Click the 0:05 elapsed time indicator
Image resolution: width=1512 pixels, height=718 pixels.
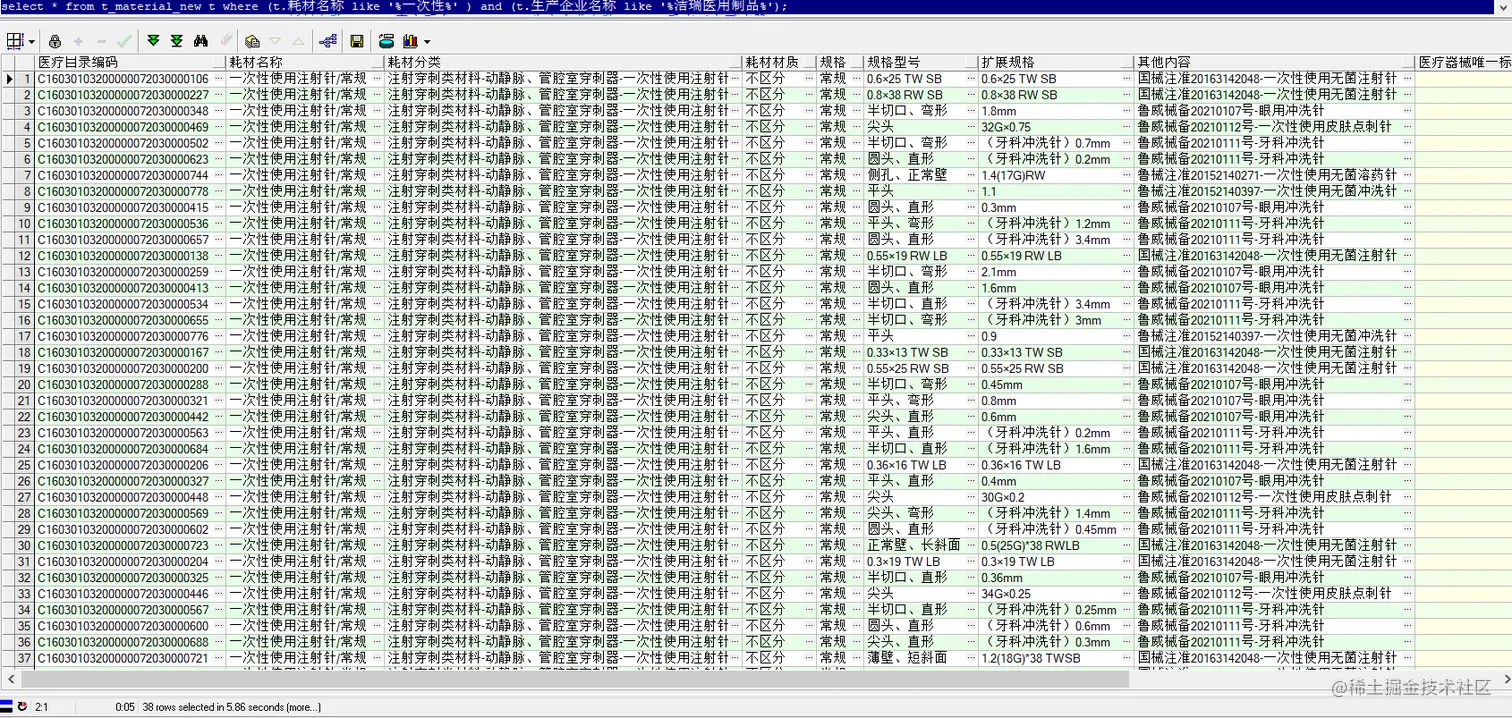pyautogui.click(x=125, y=707)
